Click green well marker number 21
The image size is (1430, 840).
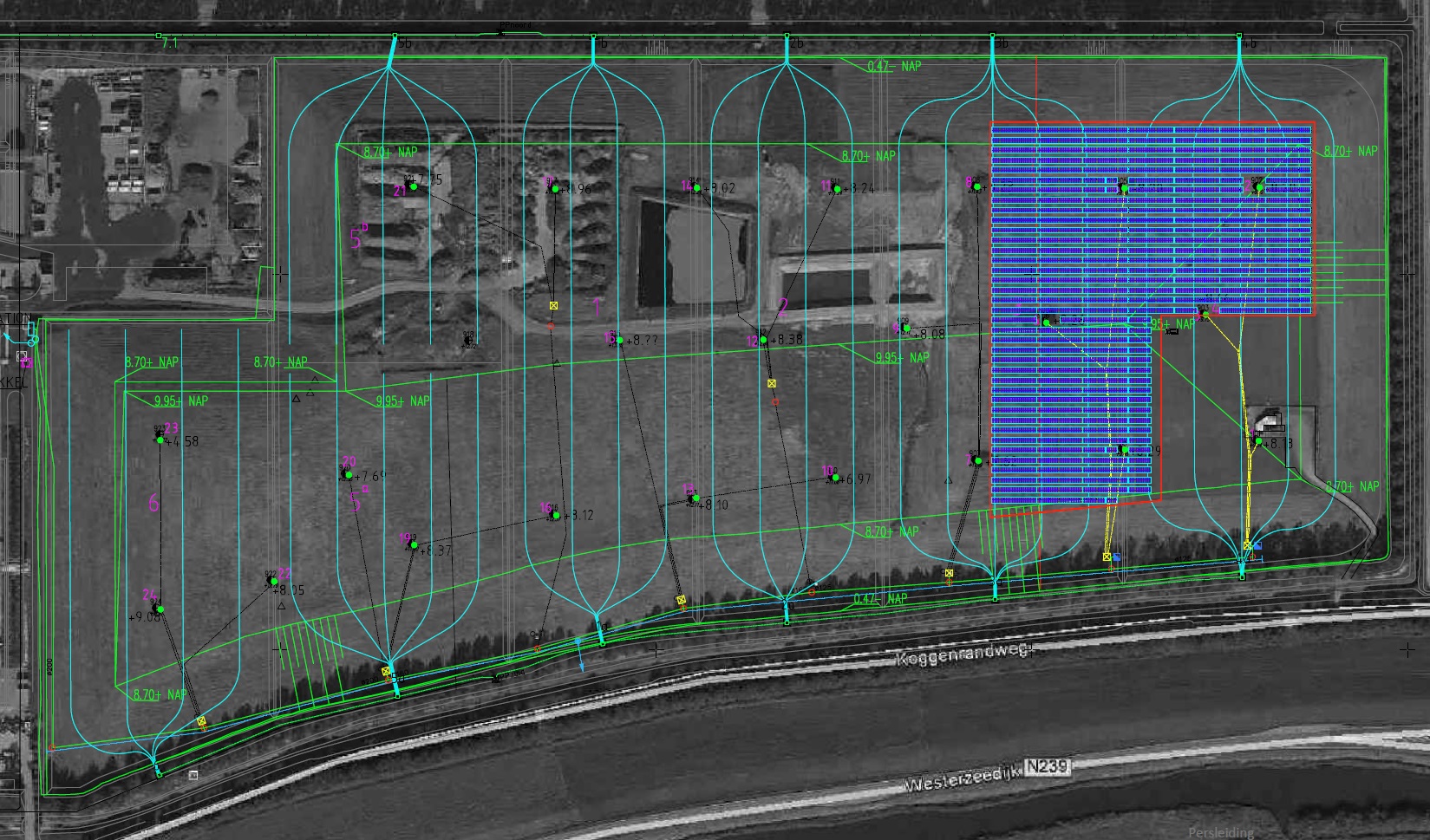(x=414, y=186)
